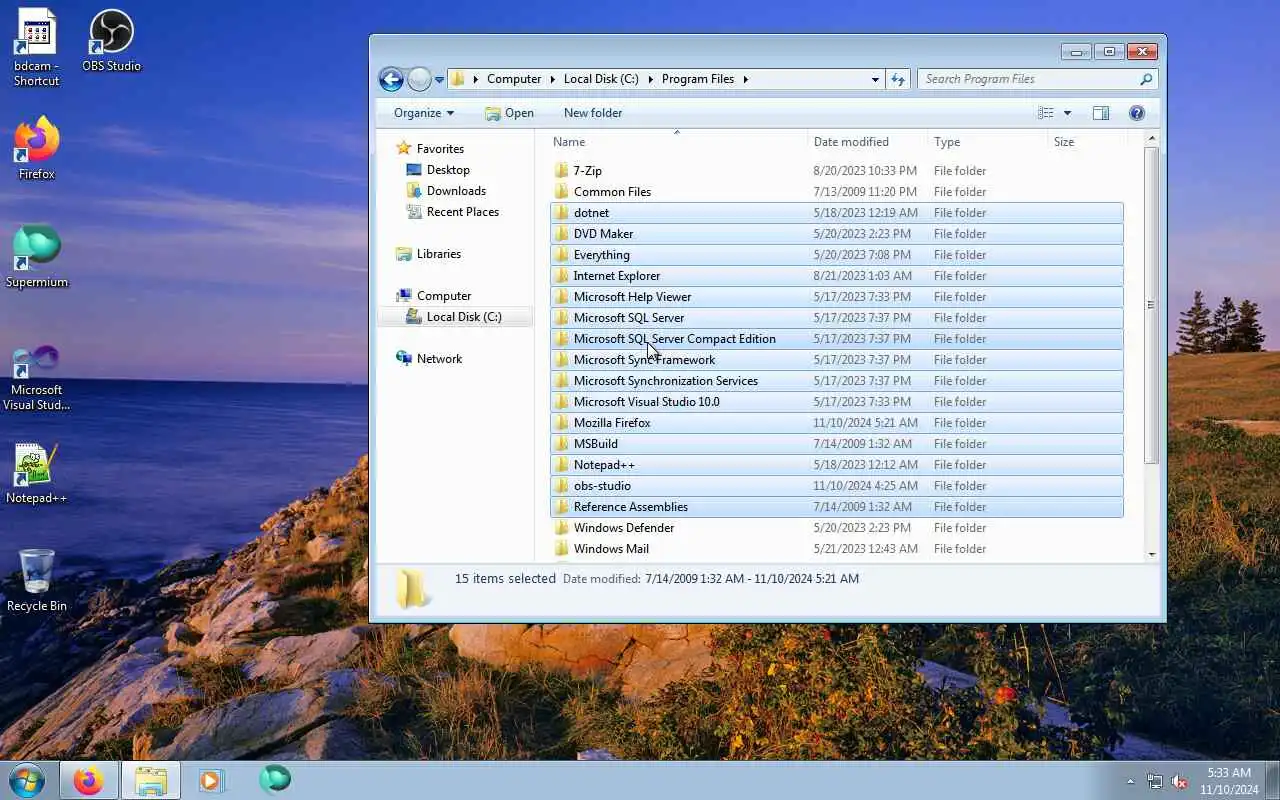Select the Recycle Bin icon

click(36, 580)
